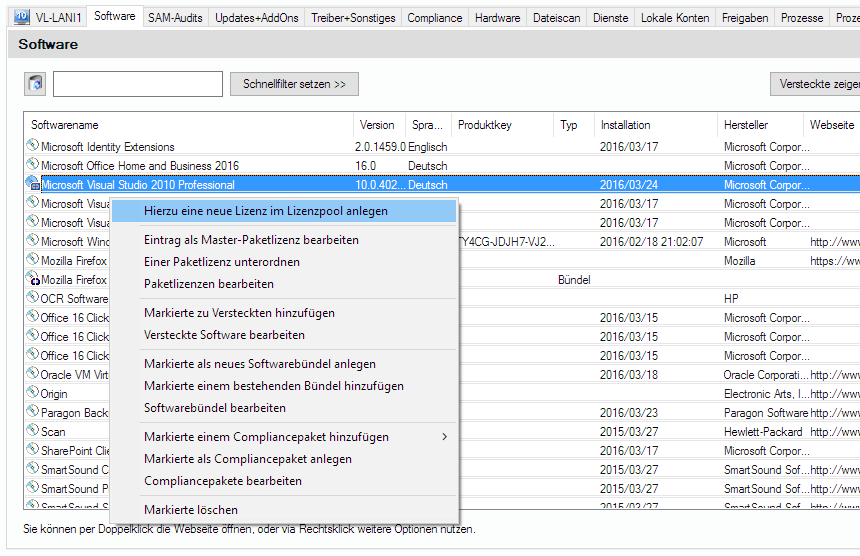
Task: Choose Eintrag als Master-Paketlizenz bearbeiten
Action: [284, 240]
